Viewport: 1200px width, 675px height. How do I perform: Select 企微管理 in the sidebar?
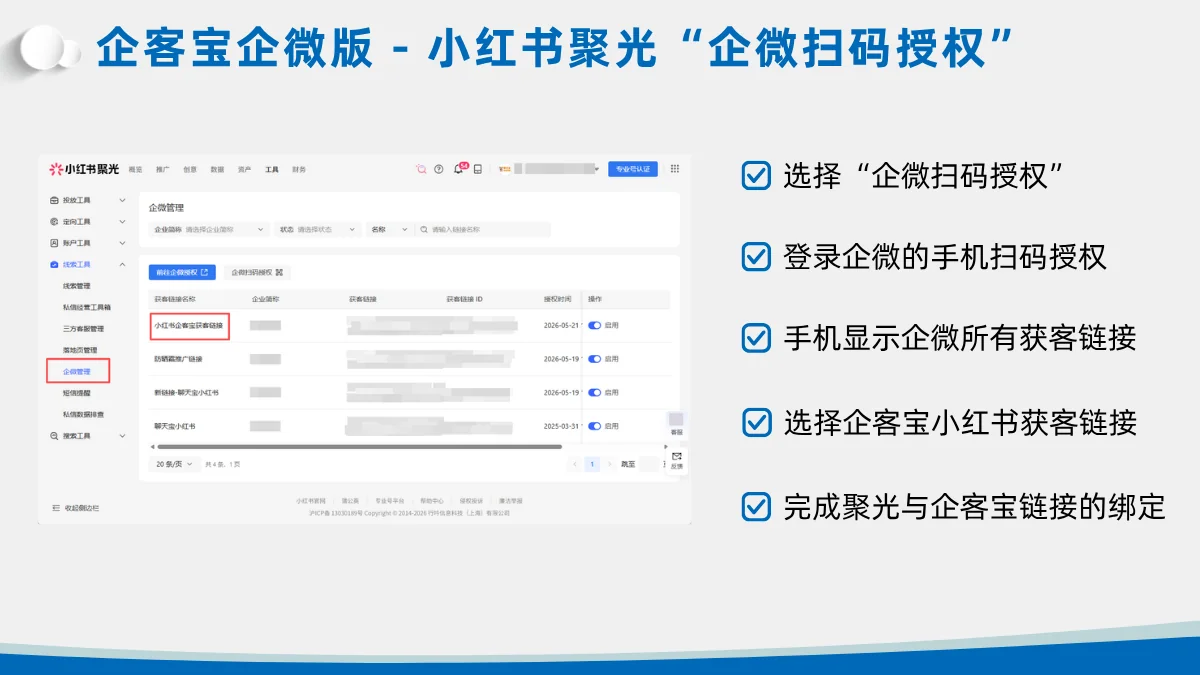[77, 371]
